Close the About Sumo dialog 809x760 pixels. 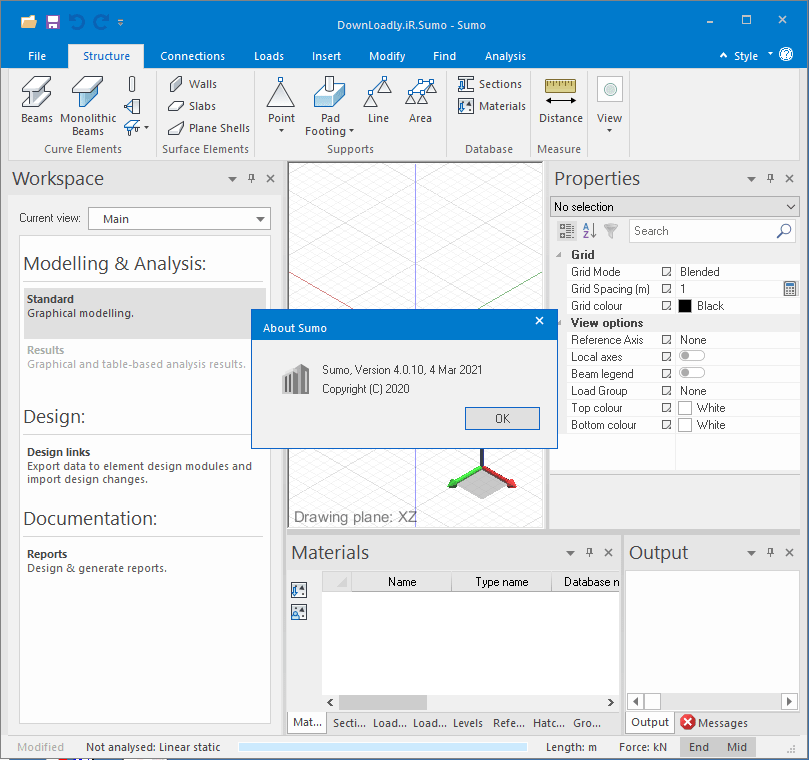coord(539,321)
